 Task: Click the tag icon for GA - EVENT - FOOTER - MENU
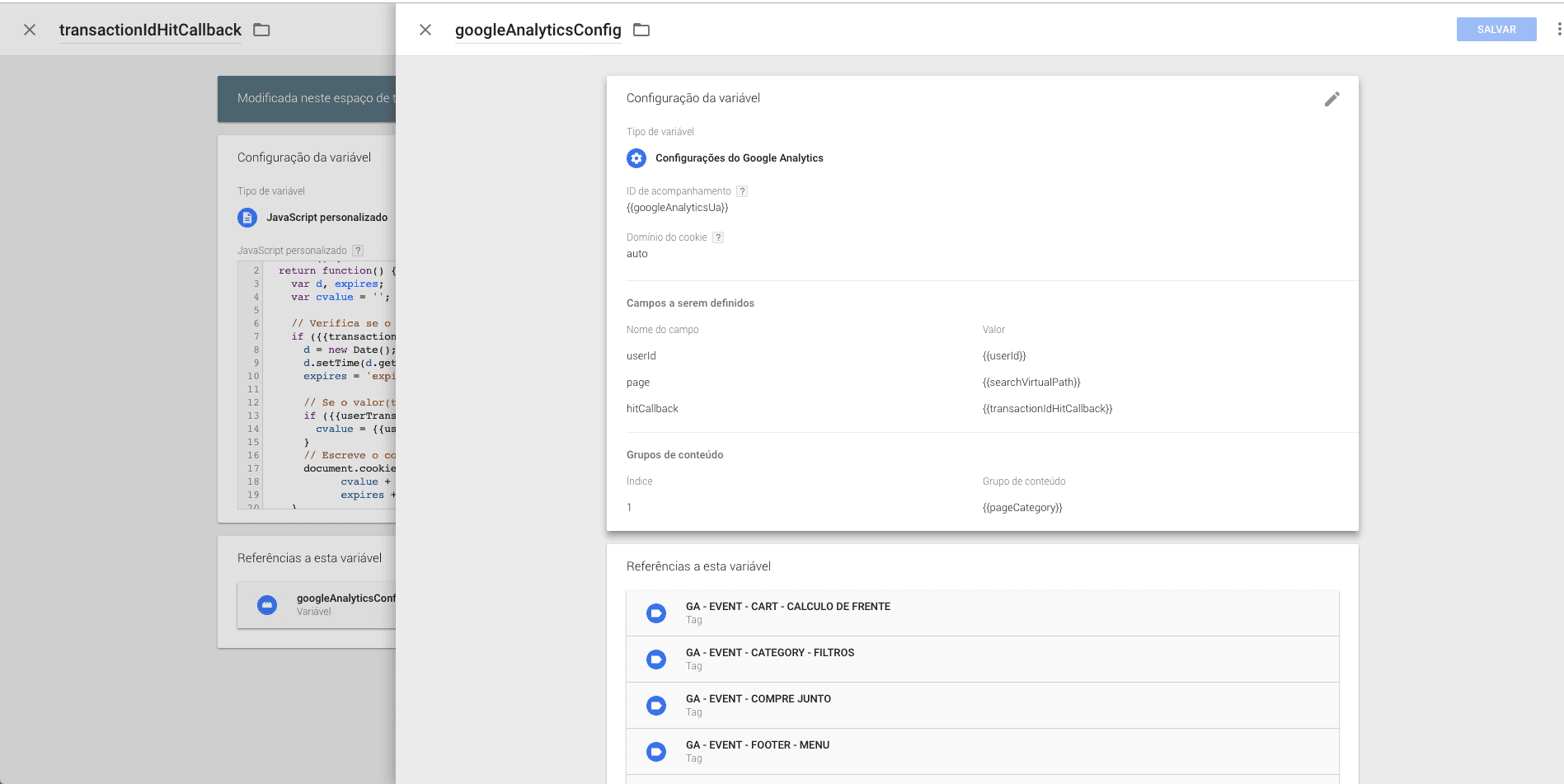pos(656,751)
